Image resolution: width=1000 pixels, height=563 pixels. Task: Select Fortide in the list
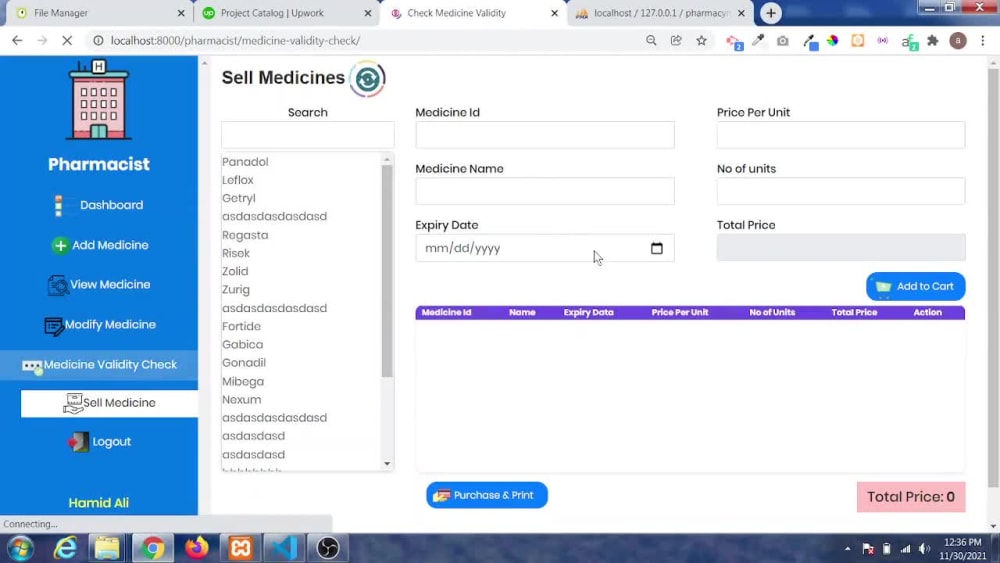(241, 326)
